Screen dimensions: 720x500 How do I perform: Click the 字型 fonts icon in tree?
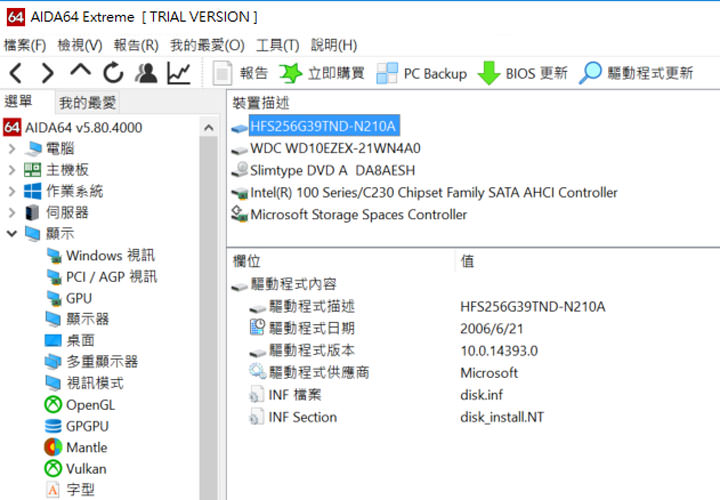[53, 490]
